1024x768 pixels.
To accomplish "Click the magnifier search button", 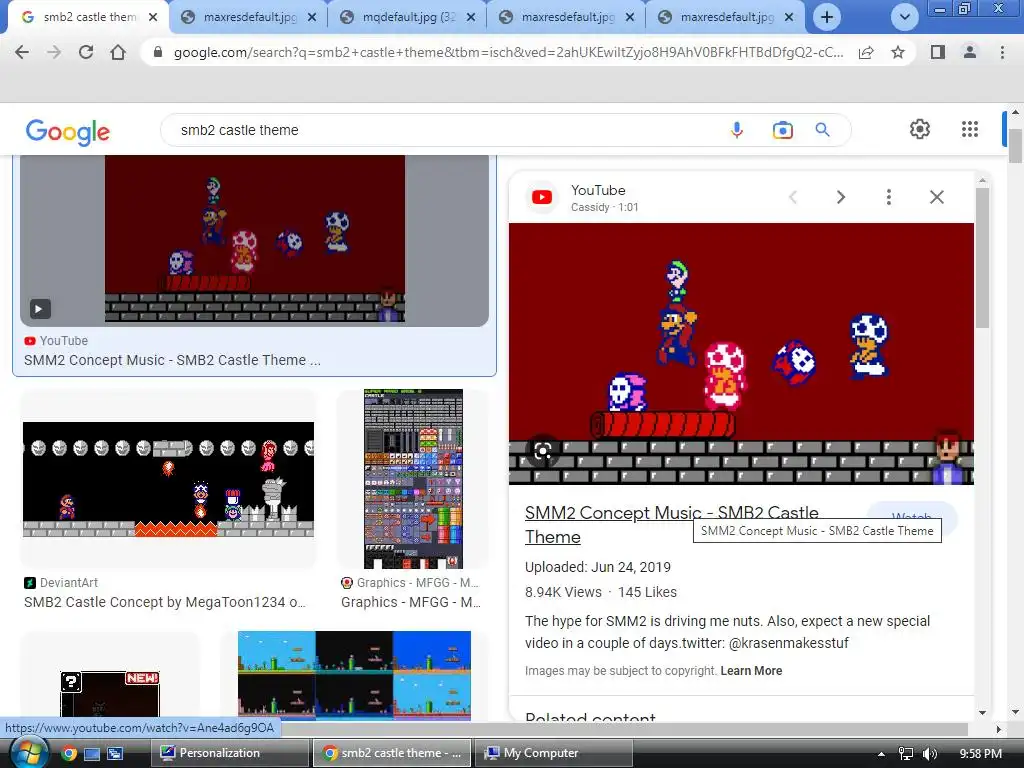I will tap(822, 130).
